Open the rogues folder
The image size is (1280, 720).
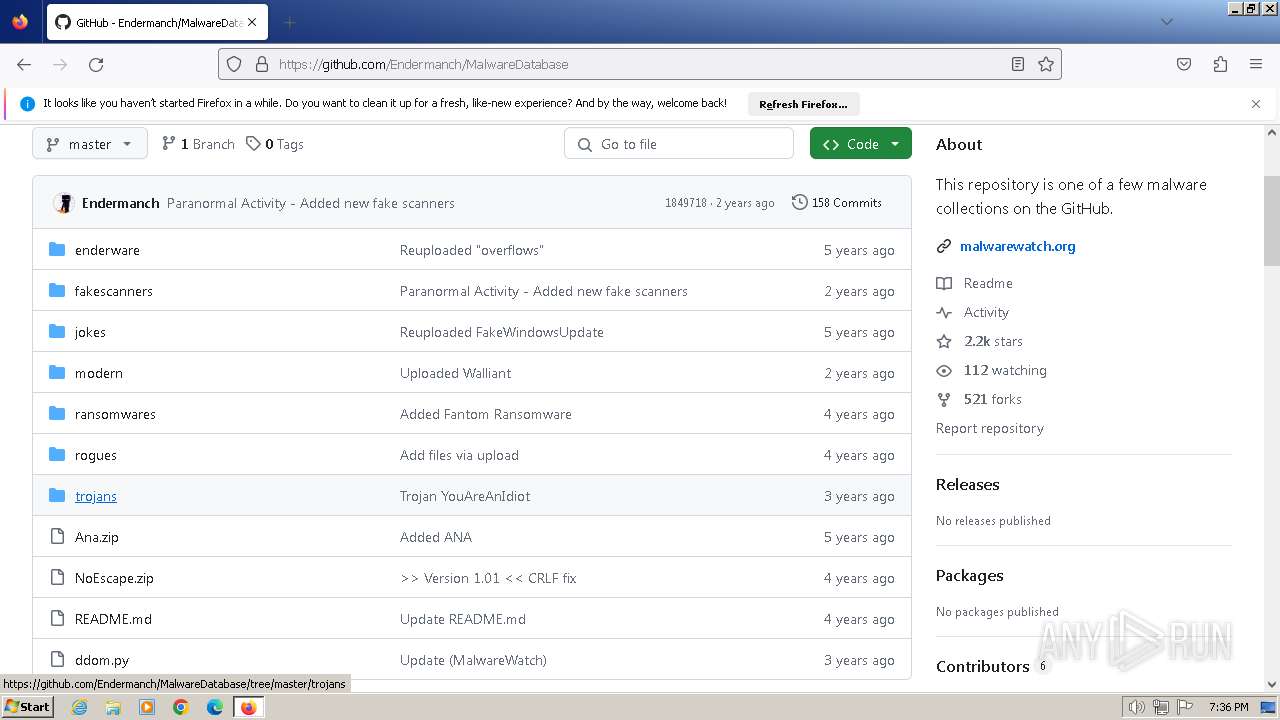pos(96,455)
